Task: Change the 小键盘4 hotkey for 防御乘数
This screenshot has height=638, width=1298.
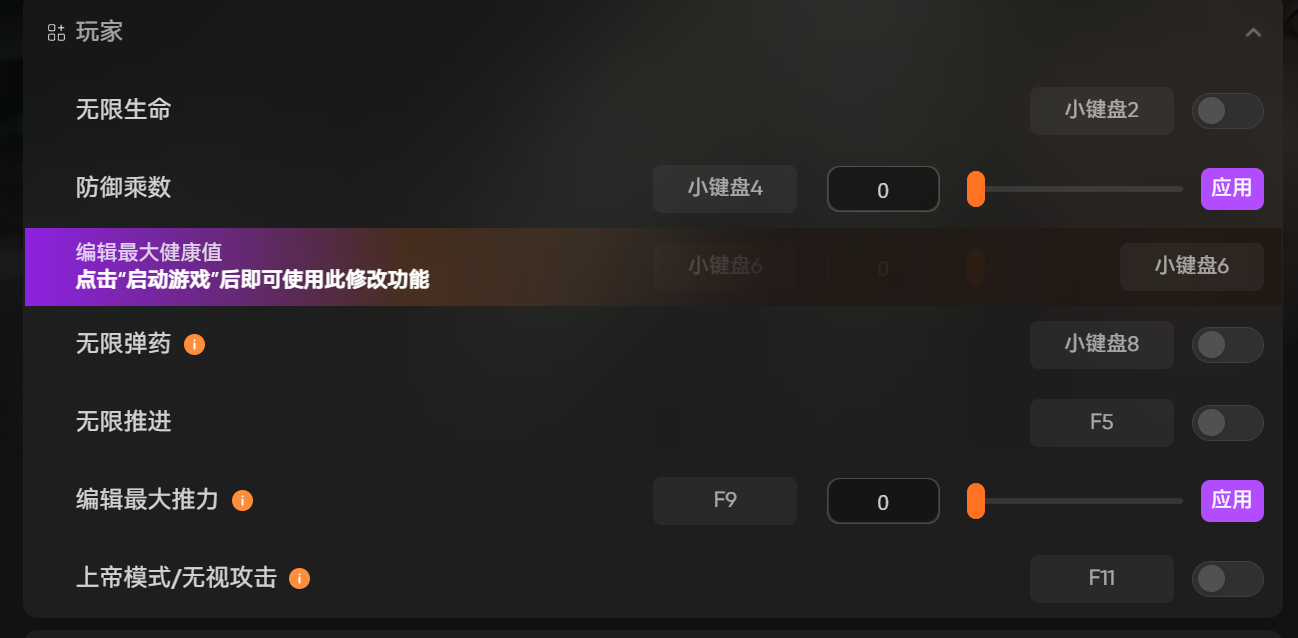Action: (x=725, y=188)
